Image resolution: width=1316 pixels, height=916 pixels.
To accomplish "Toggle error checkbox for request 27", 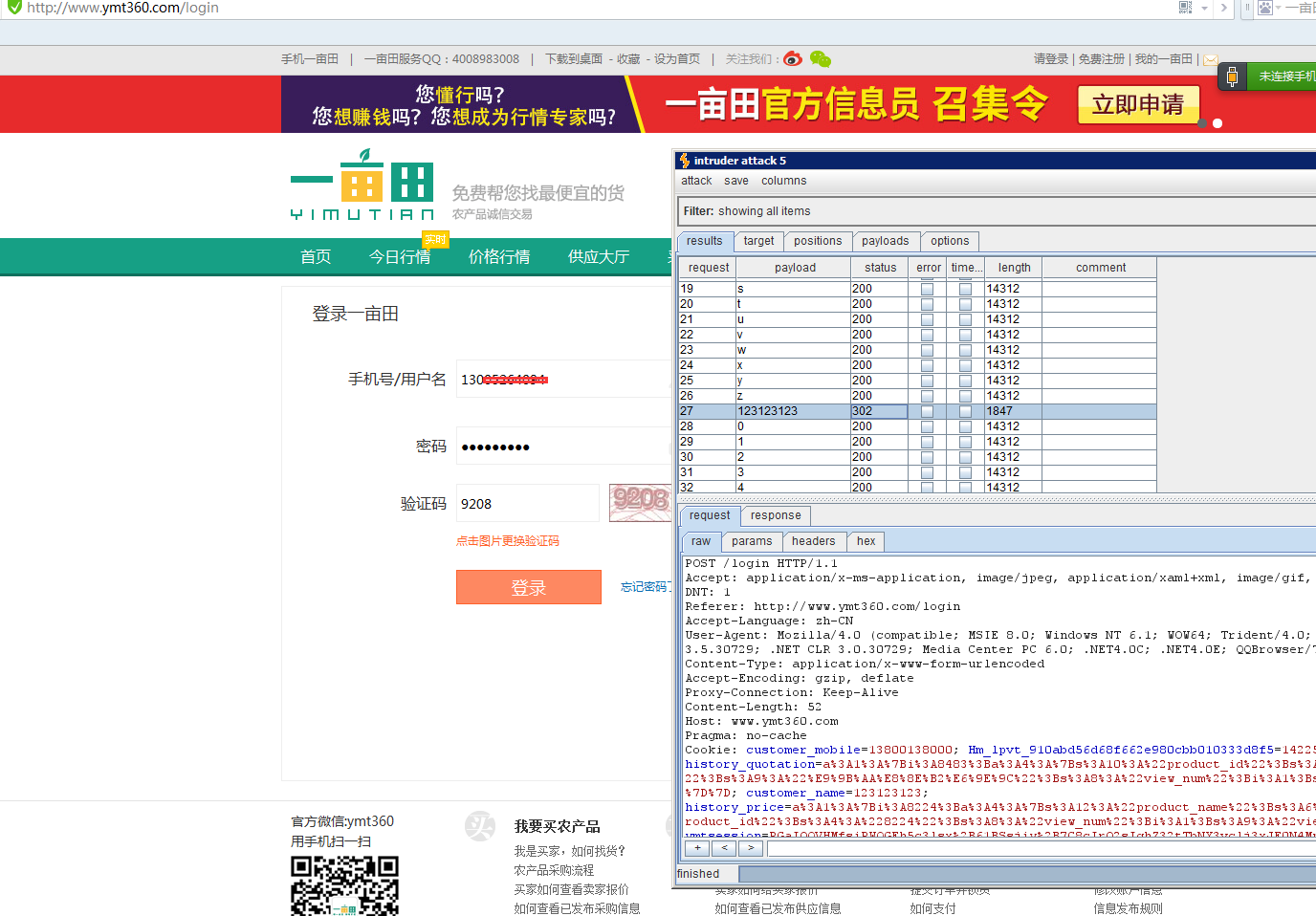I will (x=927, y=411).
